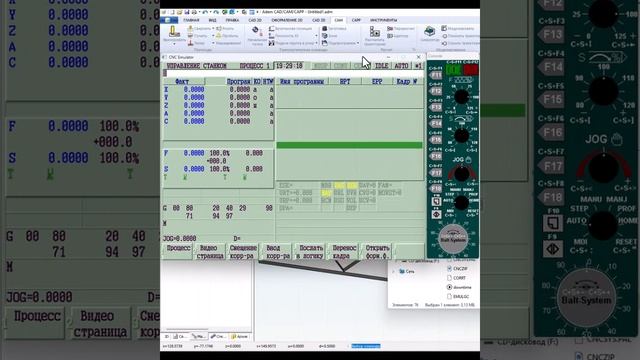This screenshot has height=360, width=640.
Task: Select the CNCZIP file in Explorer
Action: point(457,269)
